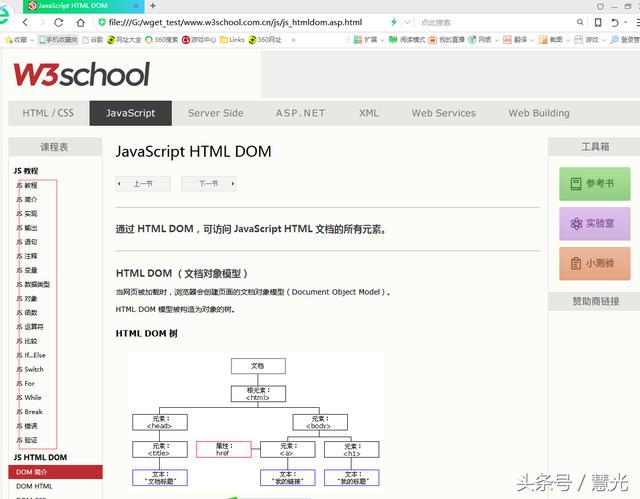Switch to the ASP.NET tab
640x499 pixels.
coord(300,113)
